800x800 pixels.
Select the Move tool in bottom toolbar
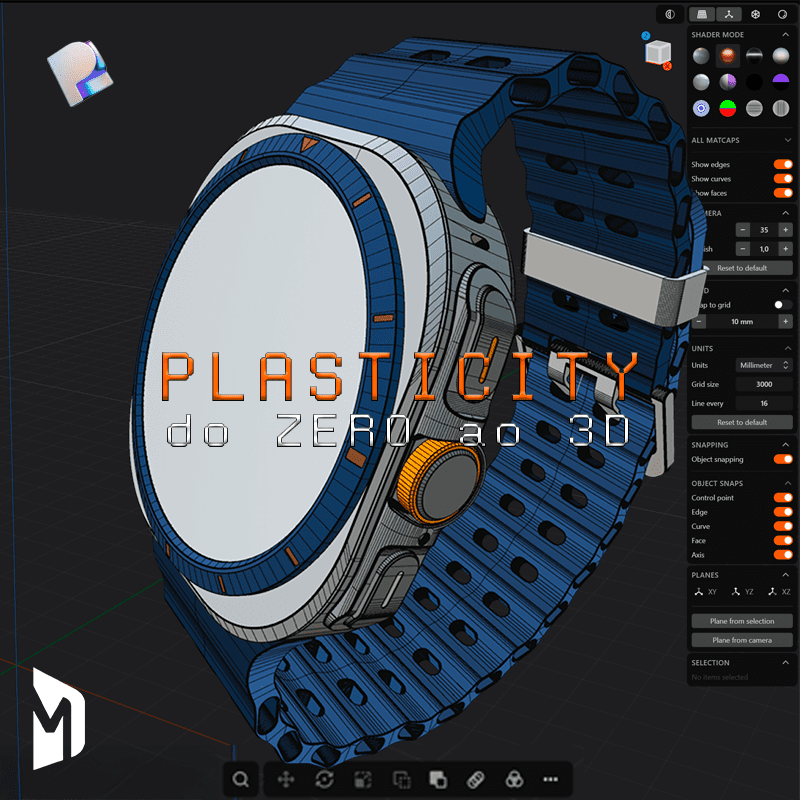pos(285,779)
